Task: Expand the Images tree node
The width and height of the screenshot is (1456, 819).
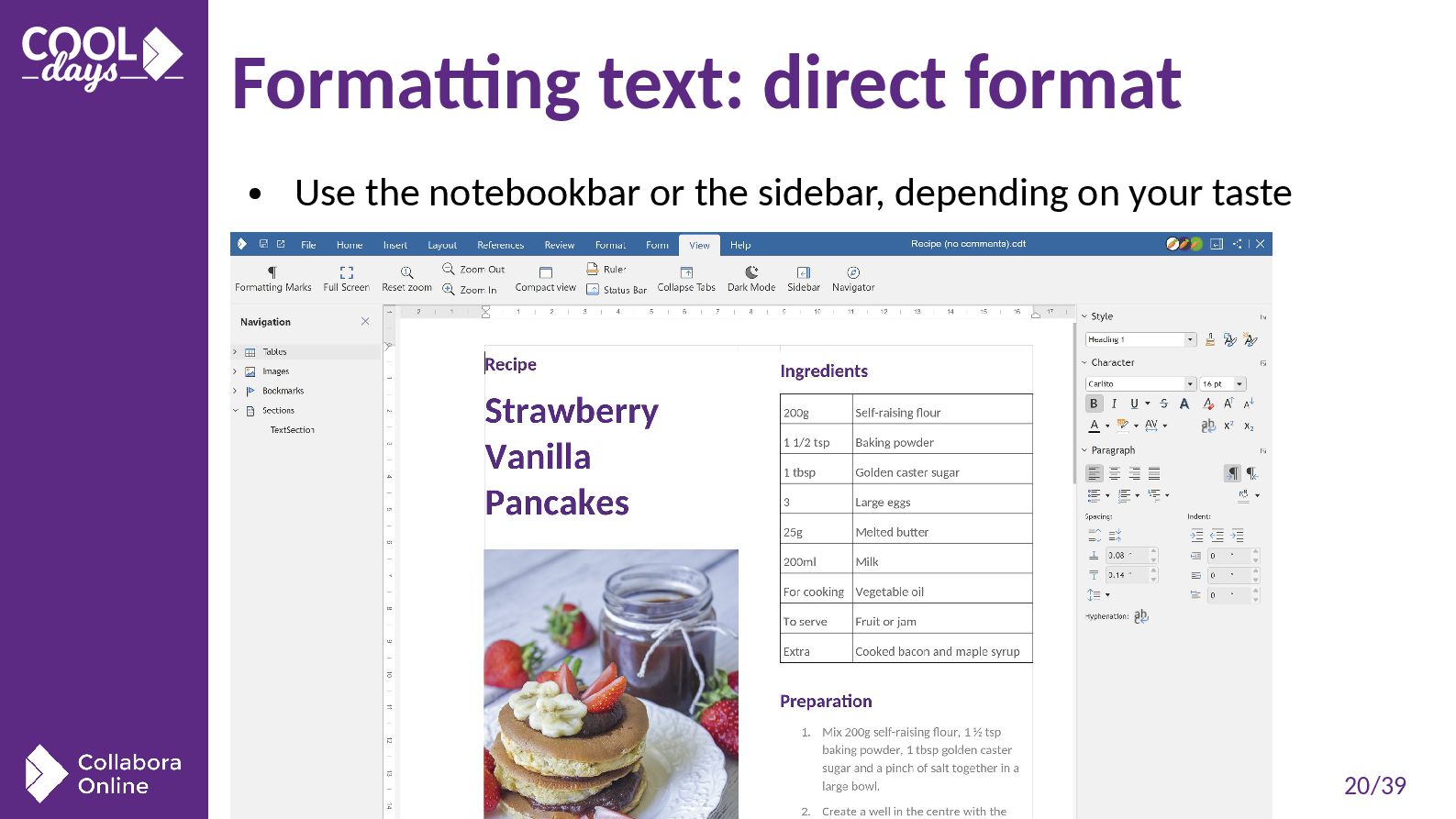Action: [x=235, y=371]
